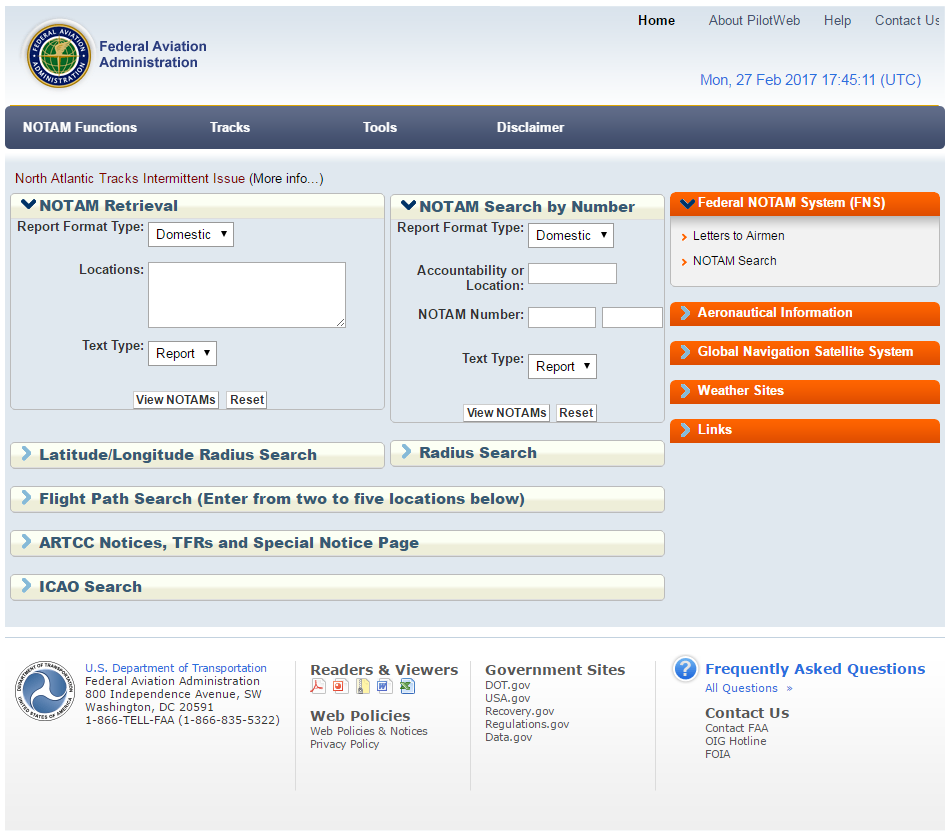Viewport: 951px width, 836px height.
Task: Collapse the NOTAM Search by Number panel
Action: tap(409, 206)
